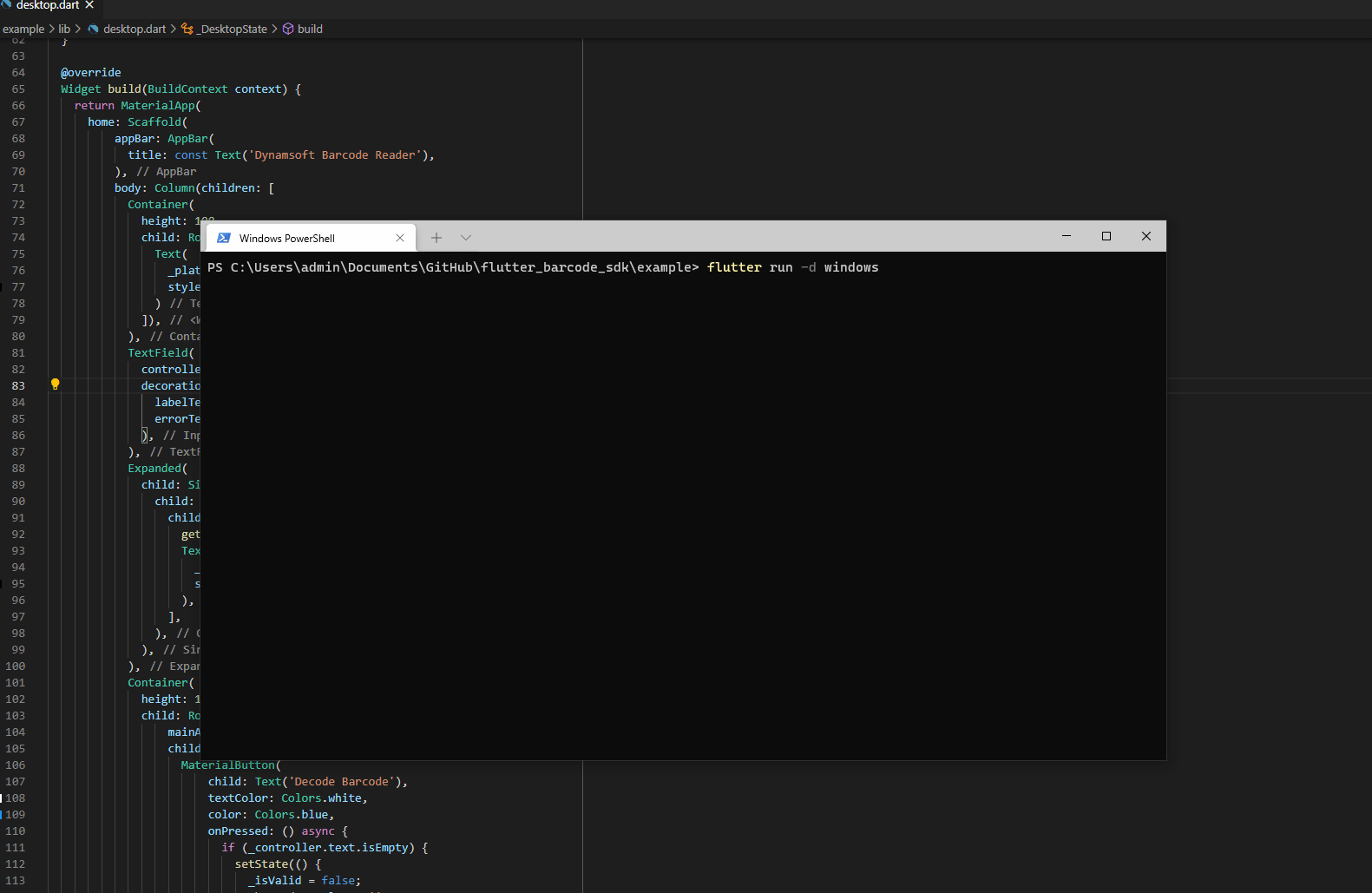Image resolution: width=1372 pixels, height=893 pixels.
Task: Minimize the Windows PowerShell terminal window
Action: (x=1067, y=236)
